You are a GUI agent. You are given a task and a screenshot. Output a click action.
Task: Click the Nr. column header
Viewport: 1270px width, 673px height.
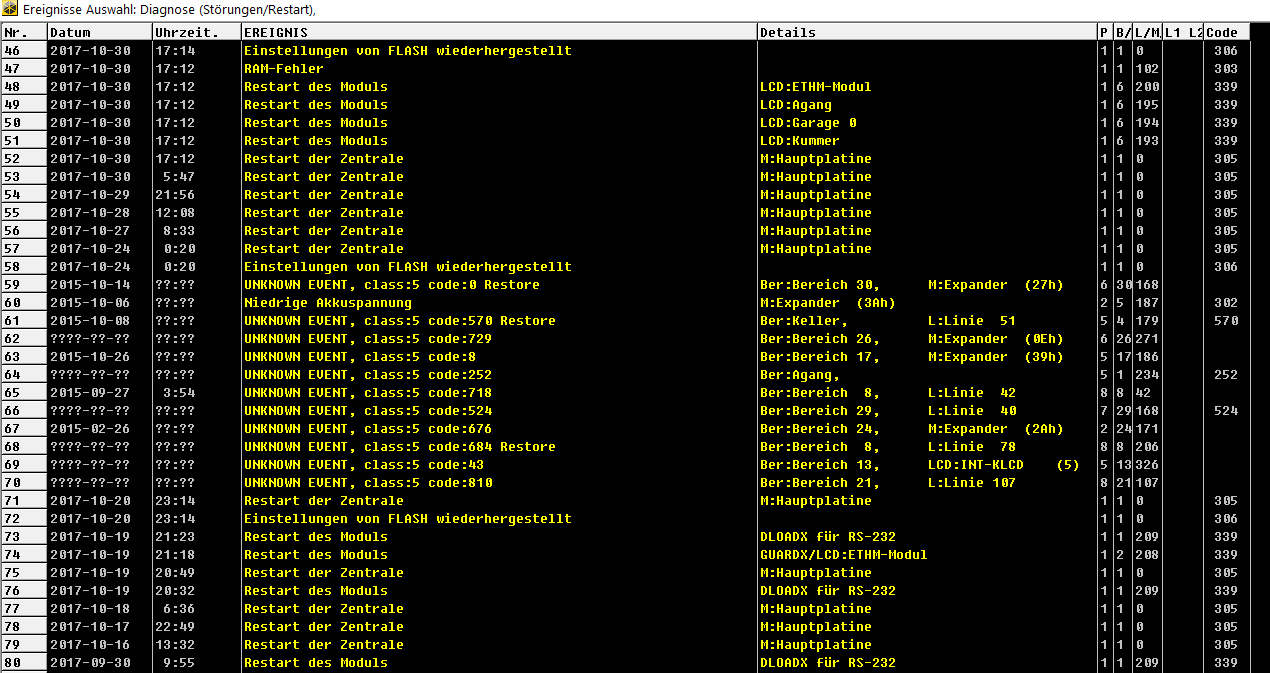[x=23, y=32]
